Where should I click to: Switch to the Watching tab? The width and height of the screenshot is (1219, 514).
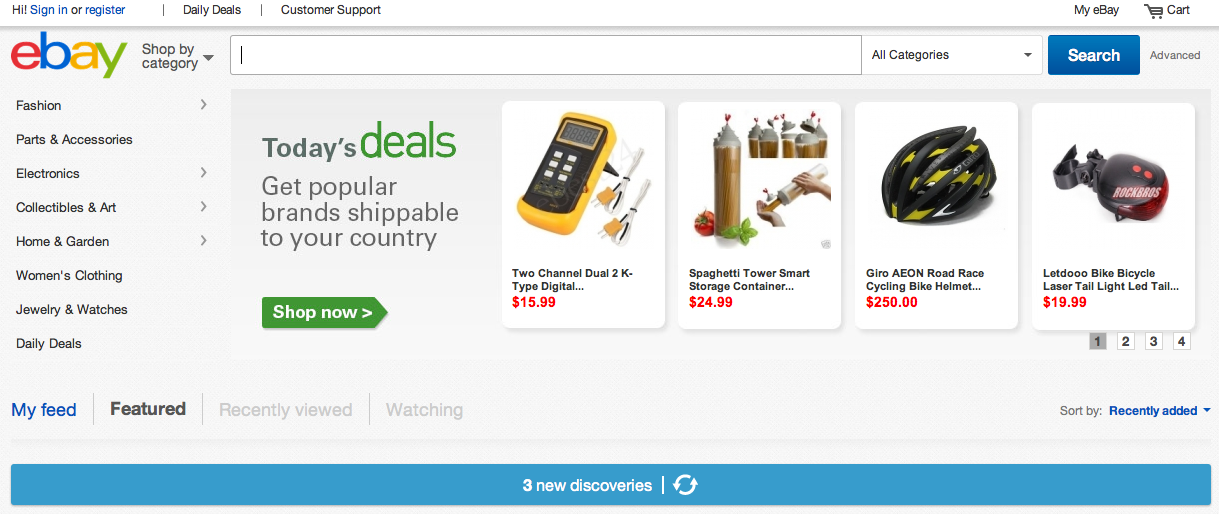[424, 410]
